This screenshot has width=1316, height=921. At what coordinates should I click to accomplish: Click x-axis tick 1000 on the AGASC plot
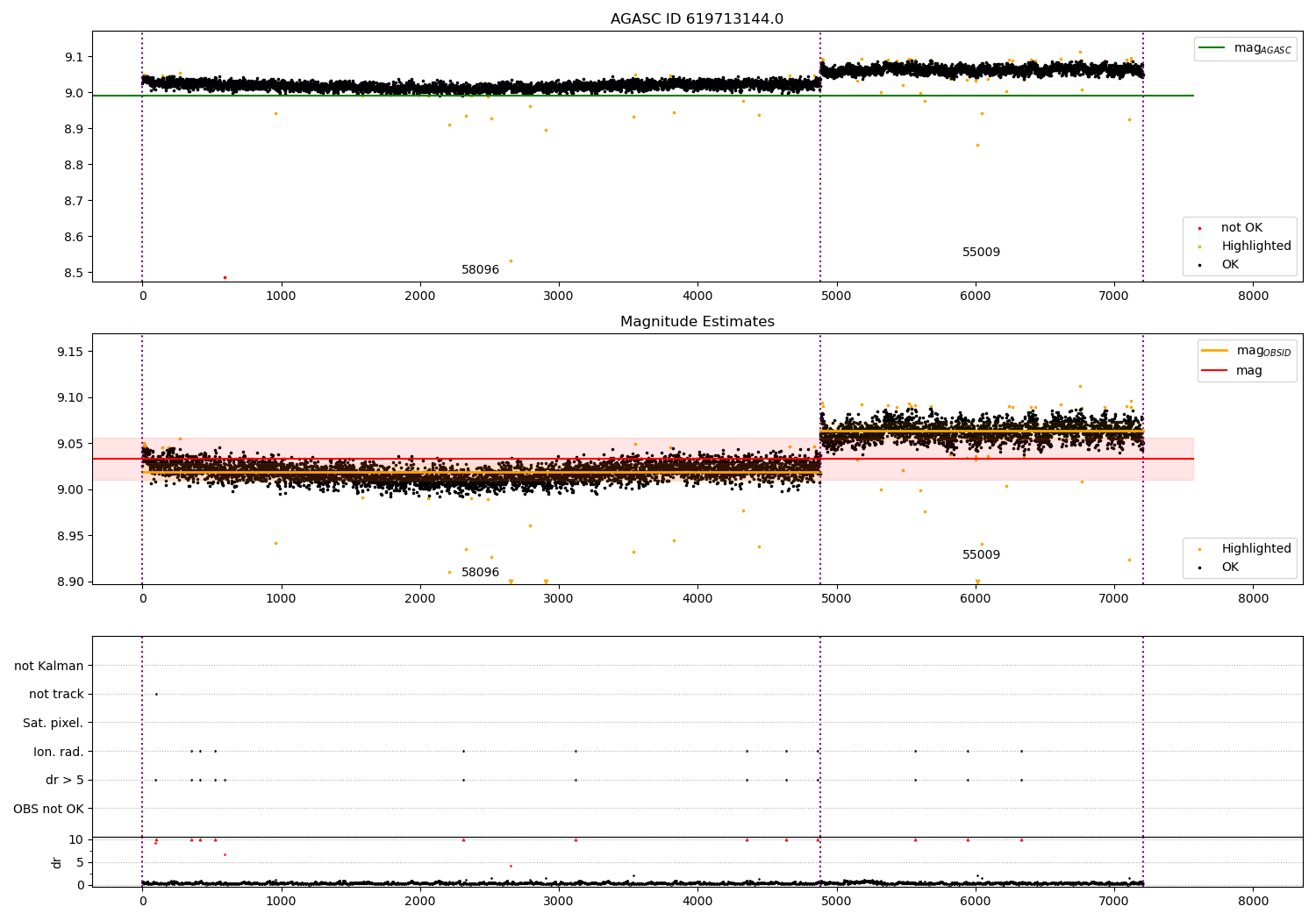point(281,296)
